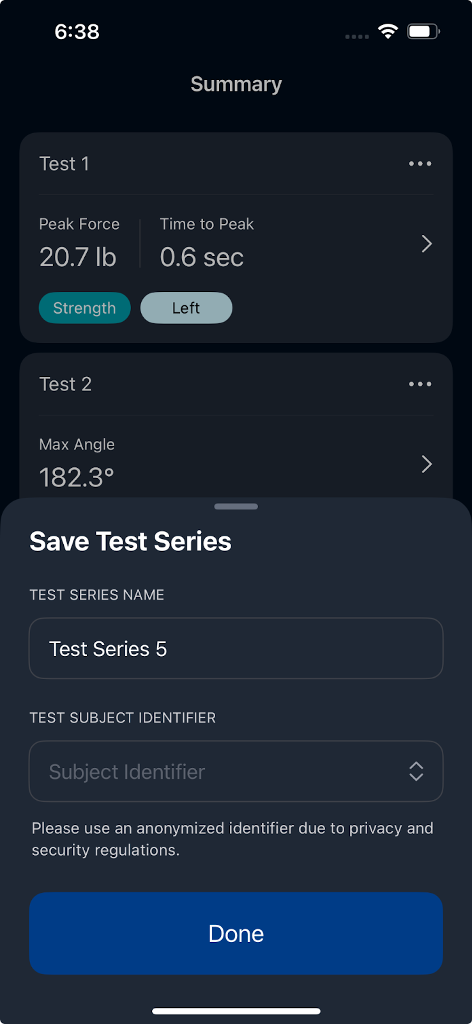Open Test 1 details chevron arrow
The image size is (472, 1024).
pos(426,244)
